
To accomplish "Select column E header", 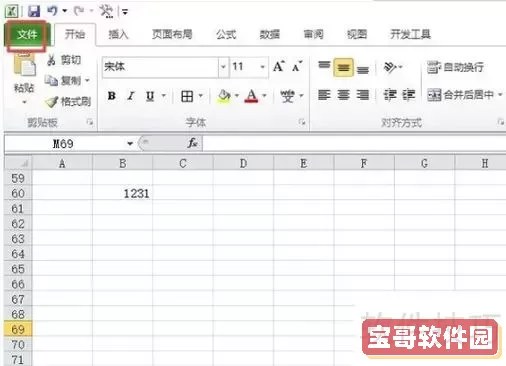I will pyautogui.click(x=303, y=163).
